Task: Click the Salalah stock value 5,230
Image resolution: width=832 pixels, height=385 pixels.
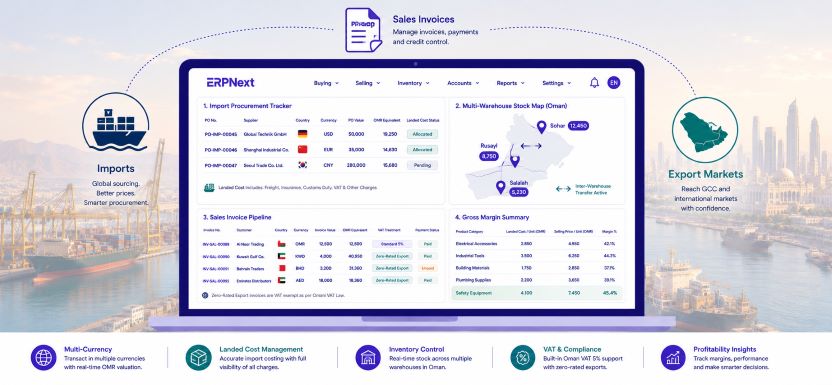Action: point(518,192)
